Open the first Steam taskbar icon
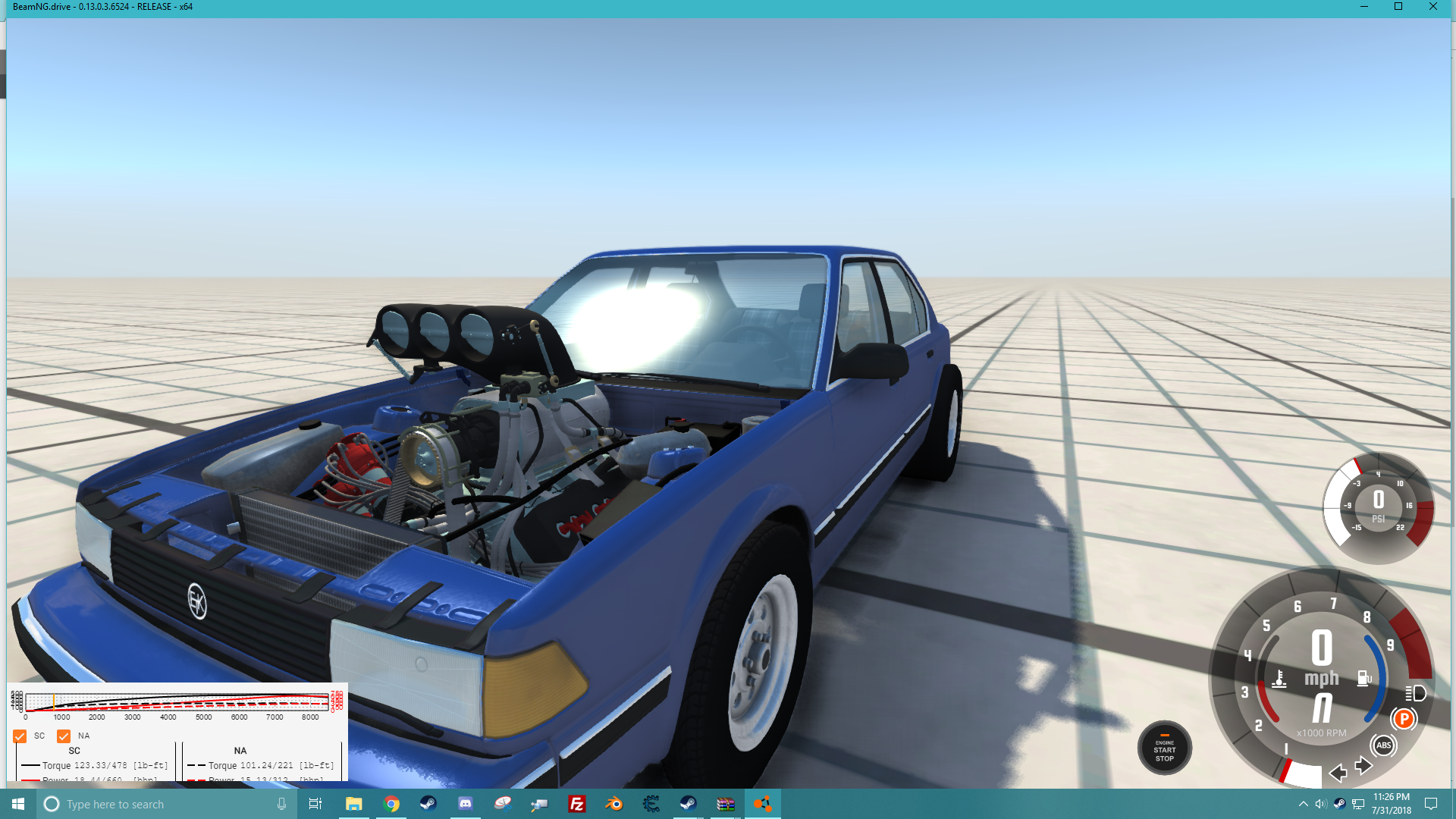 tap(428, 804)
